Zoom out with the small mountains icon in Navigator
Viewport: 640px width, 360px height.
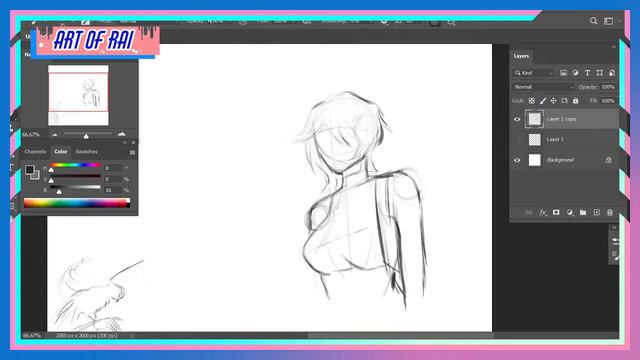point(55,134)
